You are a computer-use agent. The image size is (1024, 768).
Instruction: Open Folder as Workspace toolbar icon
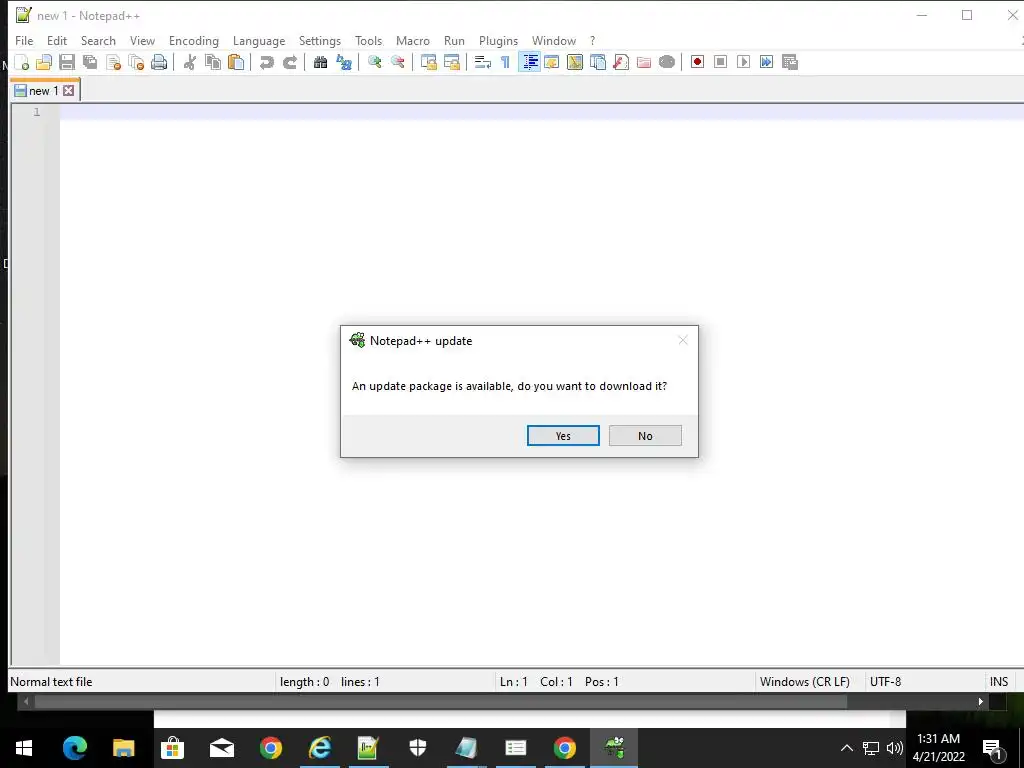[644, 62]
